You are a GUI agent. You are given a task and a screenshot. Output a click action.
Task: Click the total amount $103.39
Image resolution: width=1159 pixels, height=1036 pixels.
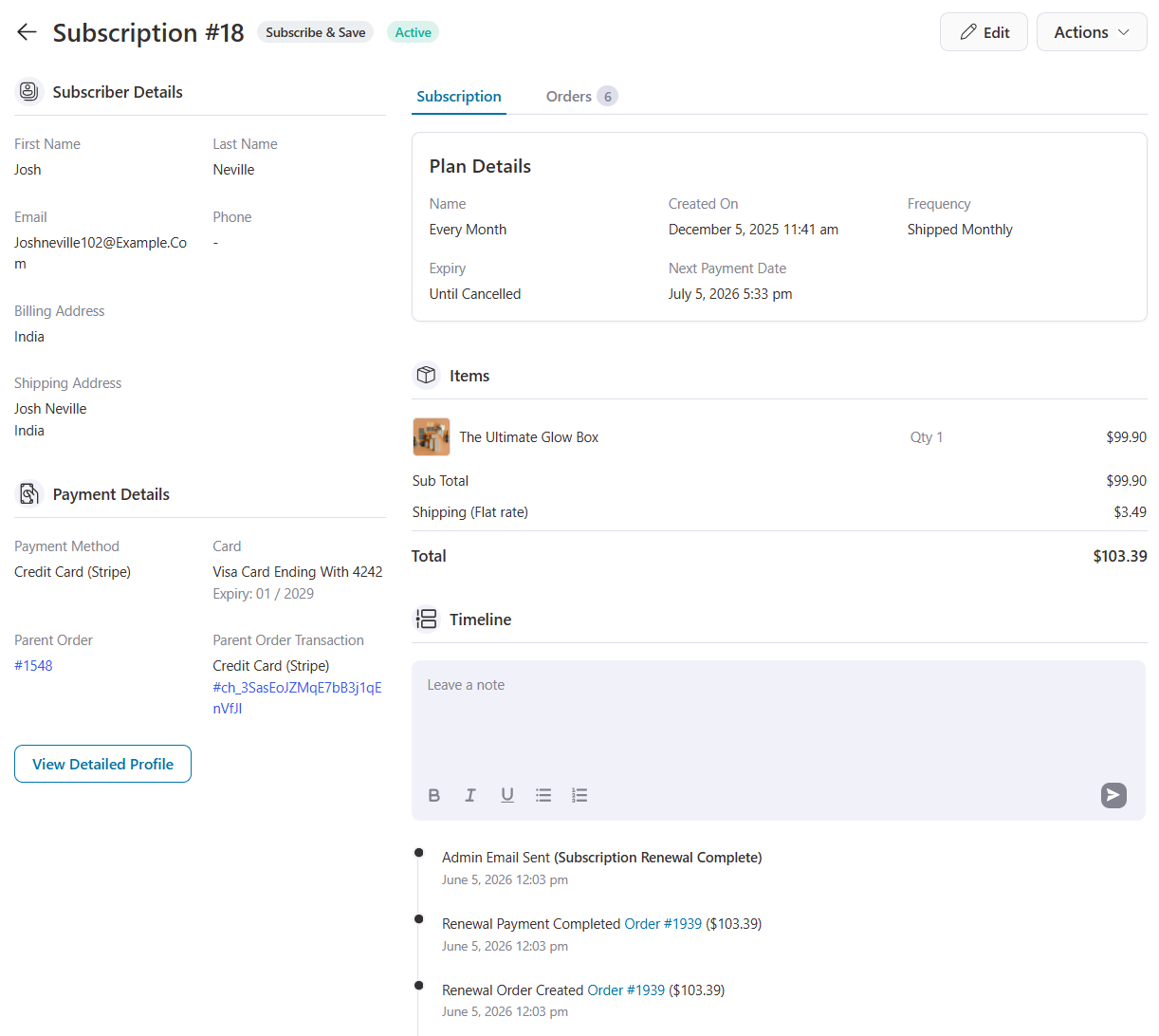(x=1120, y=556)
